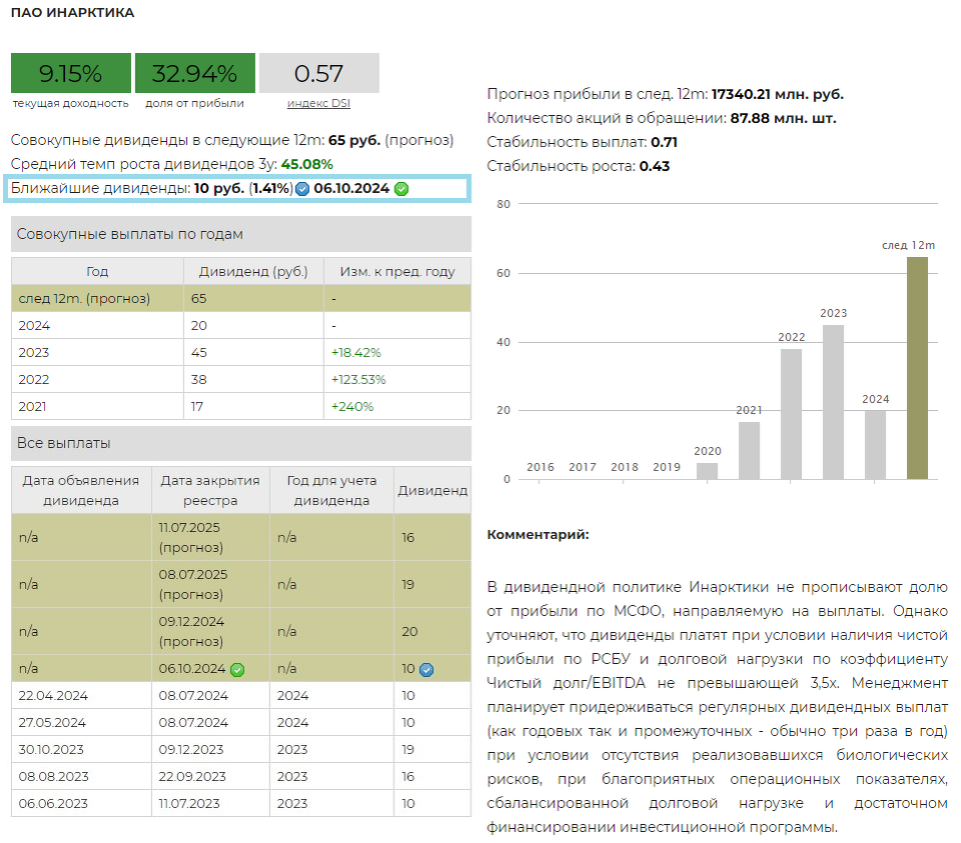Select the 'след 12m. (прогноз)' table row
Screen dimensions: 961x843
241,298
